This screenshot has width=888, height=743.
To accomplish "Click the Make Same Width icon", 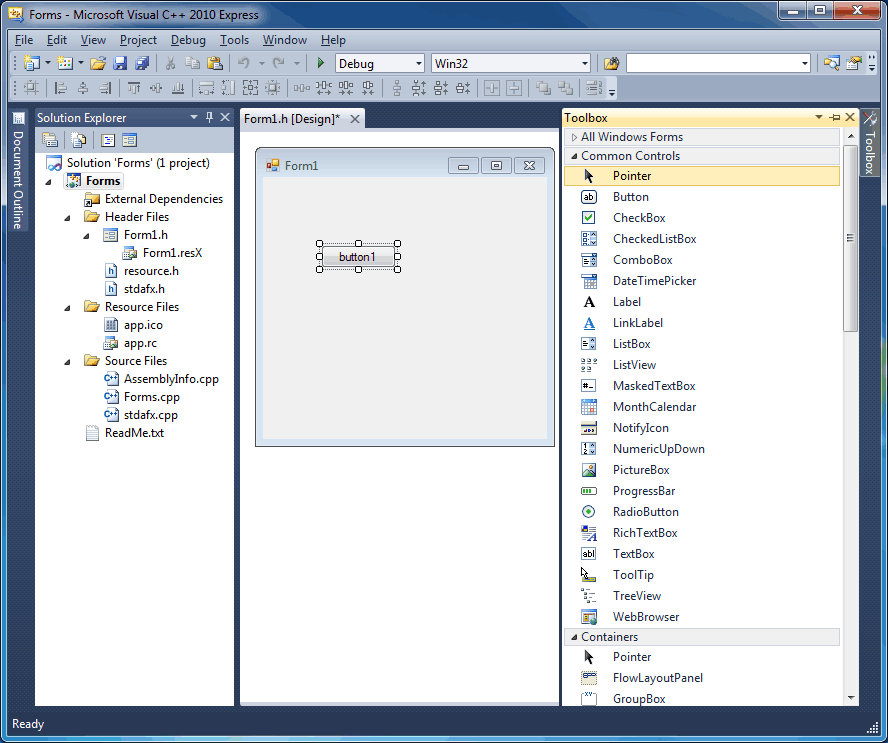I will (206, 88).
